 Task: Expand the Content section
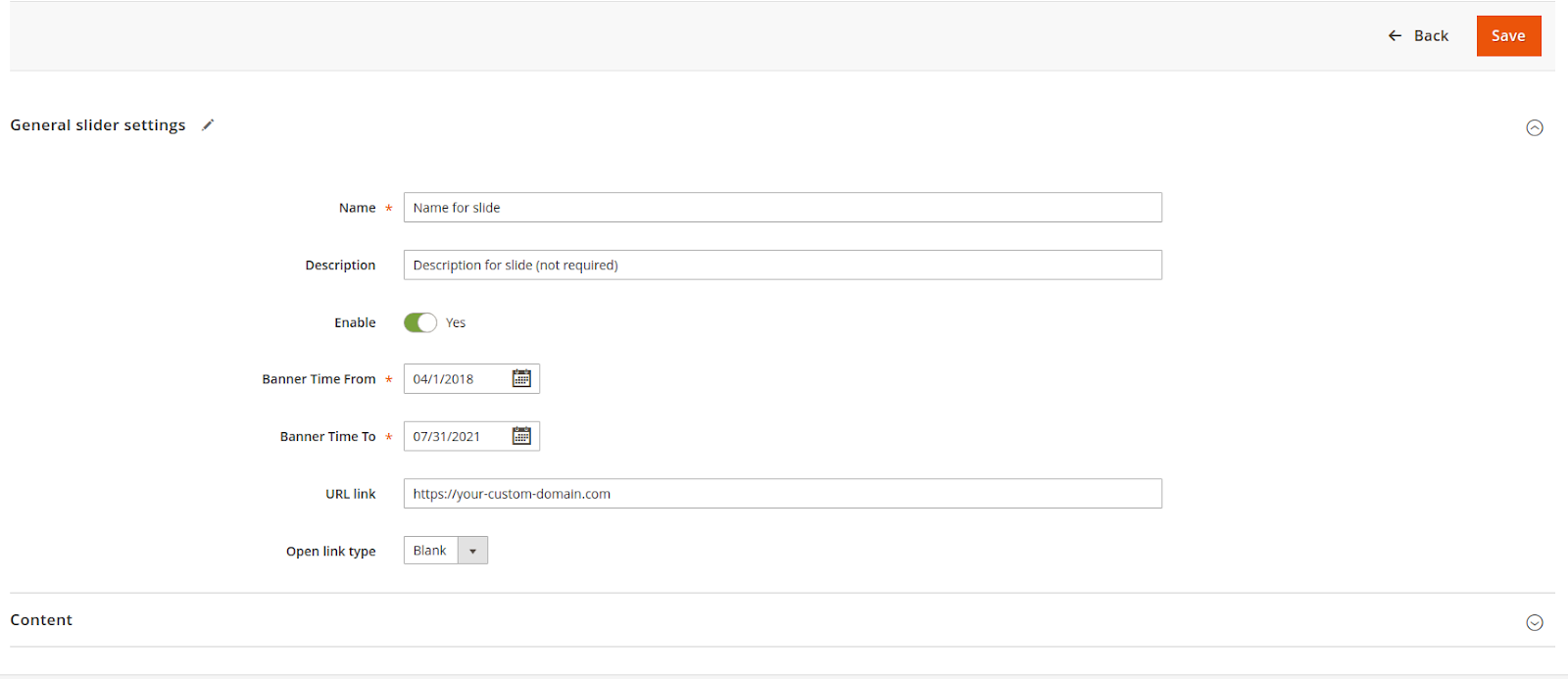click(x=1535, y=622)
